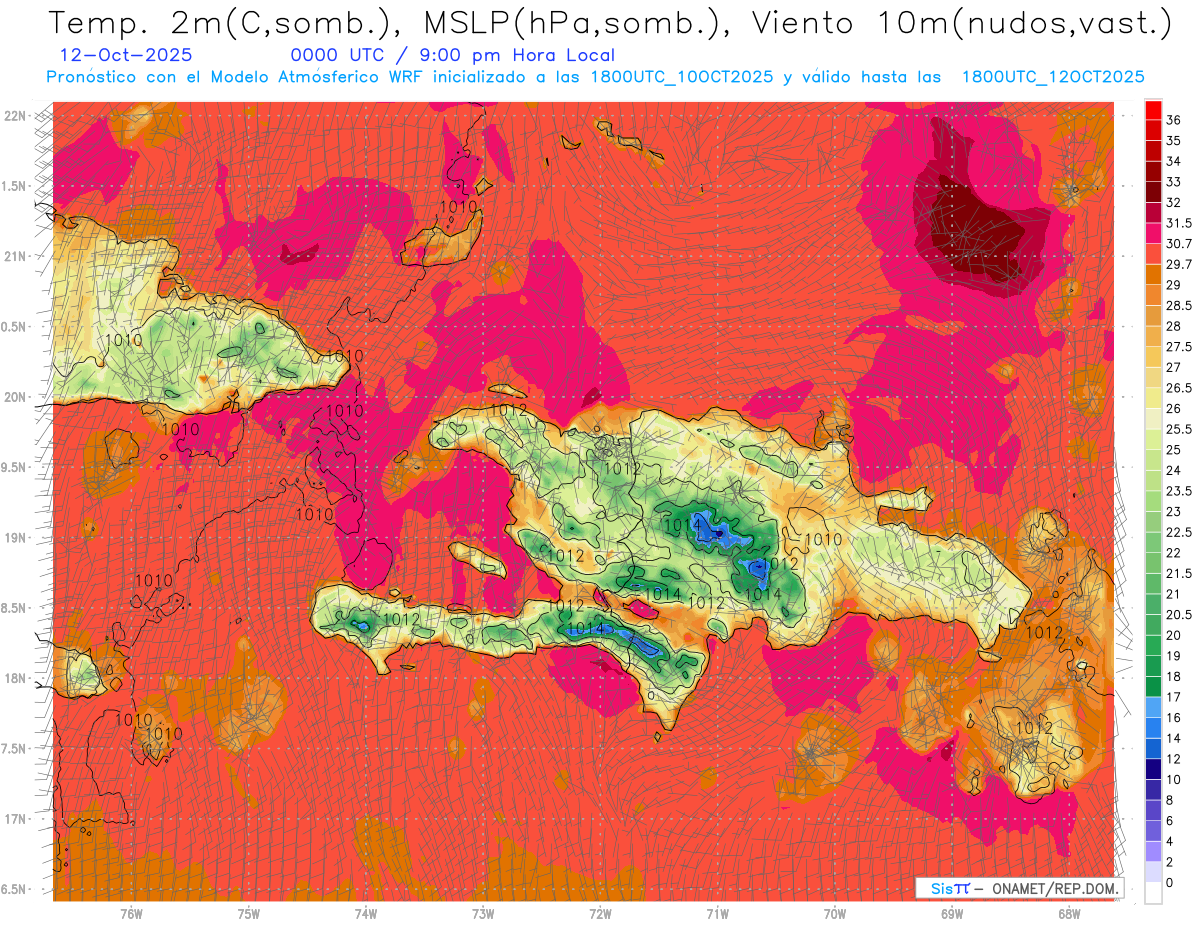Viewport: 1200px width, 927px height.
Task: Click the '73W' longitude label
Action: click(483, 913)
